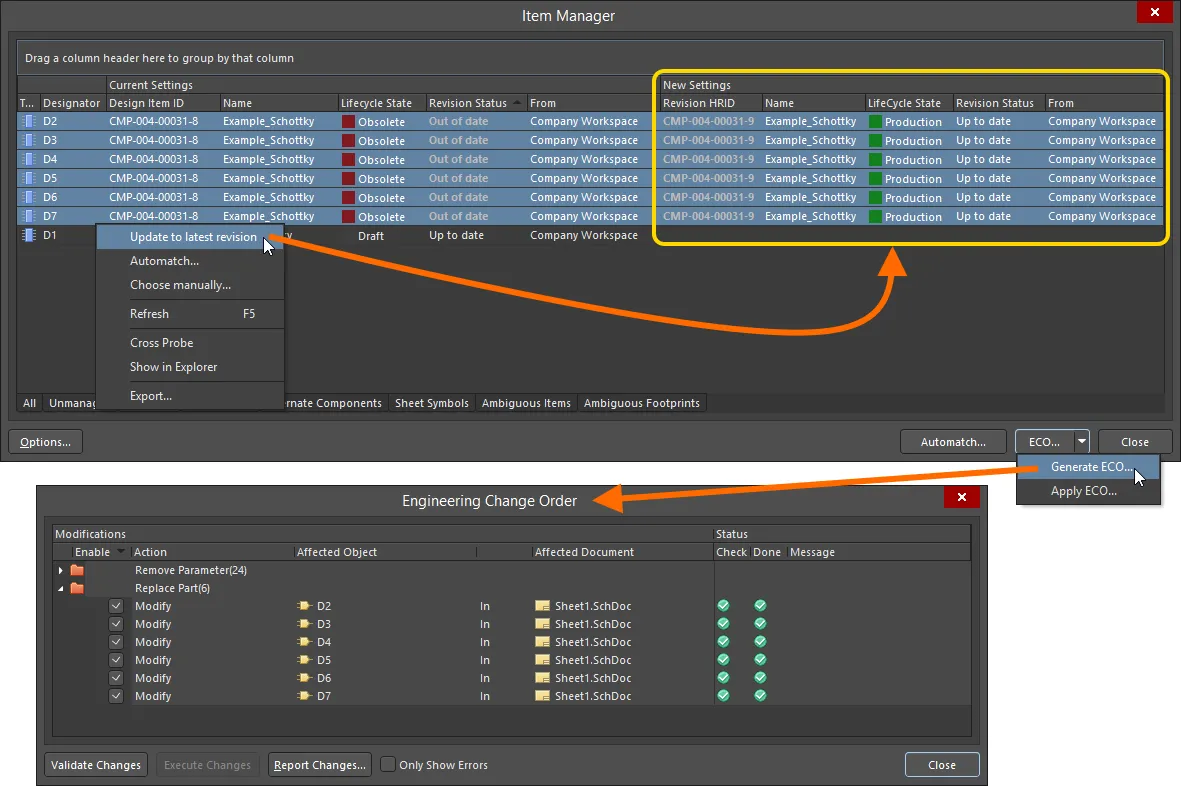Click the part icon beside D6 in ECO
The width and height of the screenshot is (1181, 786).
coord(304,678)
